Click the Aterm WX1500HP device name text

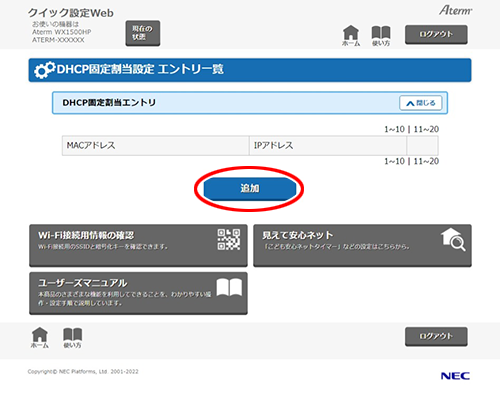coord(62,32)
